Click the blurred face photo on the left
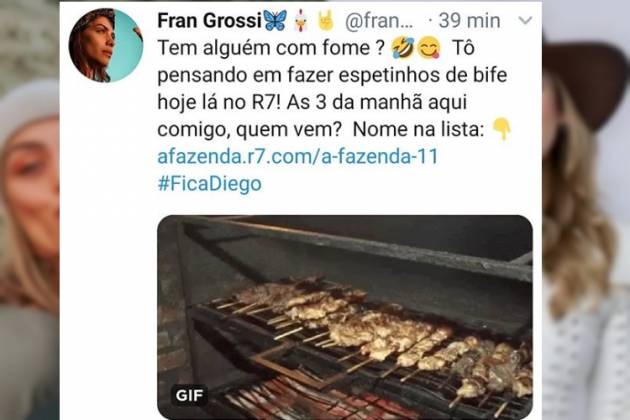 [x=30, y=210]
